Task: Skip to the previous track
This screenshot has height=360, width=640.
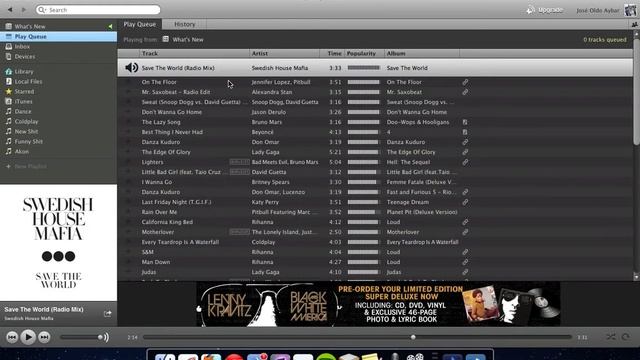Action: [x=12, y=337]
